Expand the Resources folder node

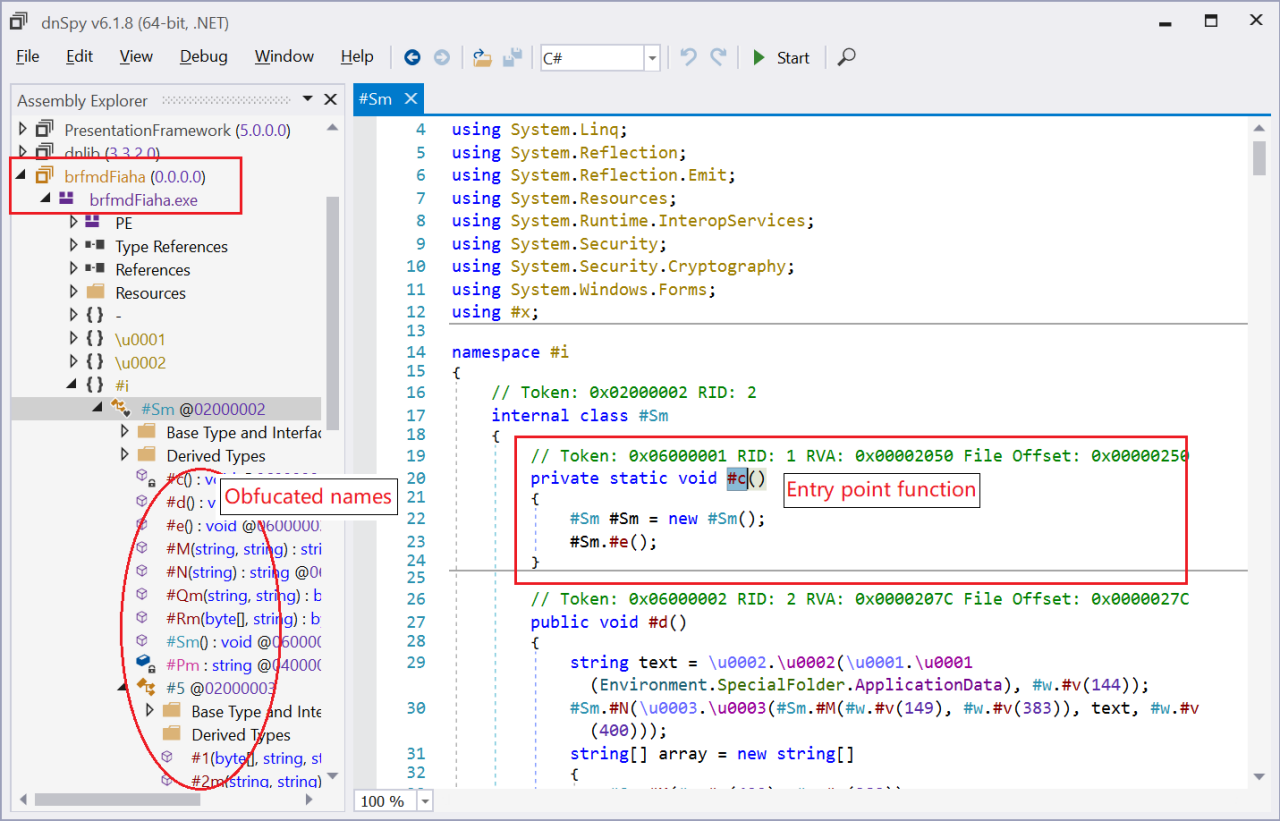(74, 292)
